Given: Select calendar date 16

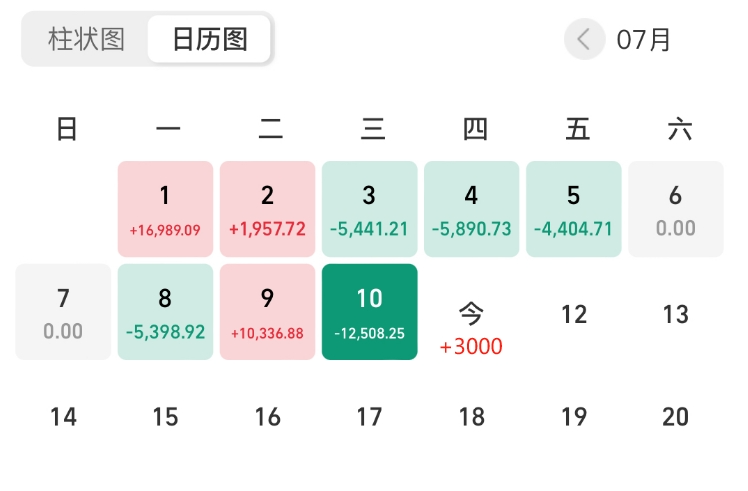Looking at the screenshot, I should pyautogui.click(x=268, y=417).
